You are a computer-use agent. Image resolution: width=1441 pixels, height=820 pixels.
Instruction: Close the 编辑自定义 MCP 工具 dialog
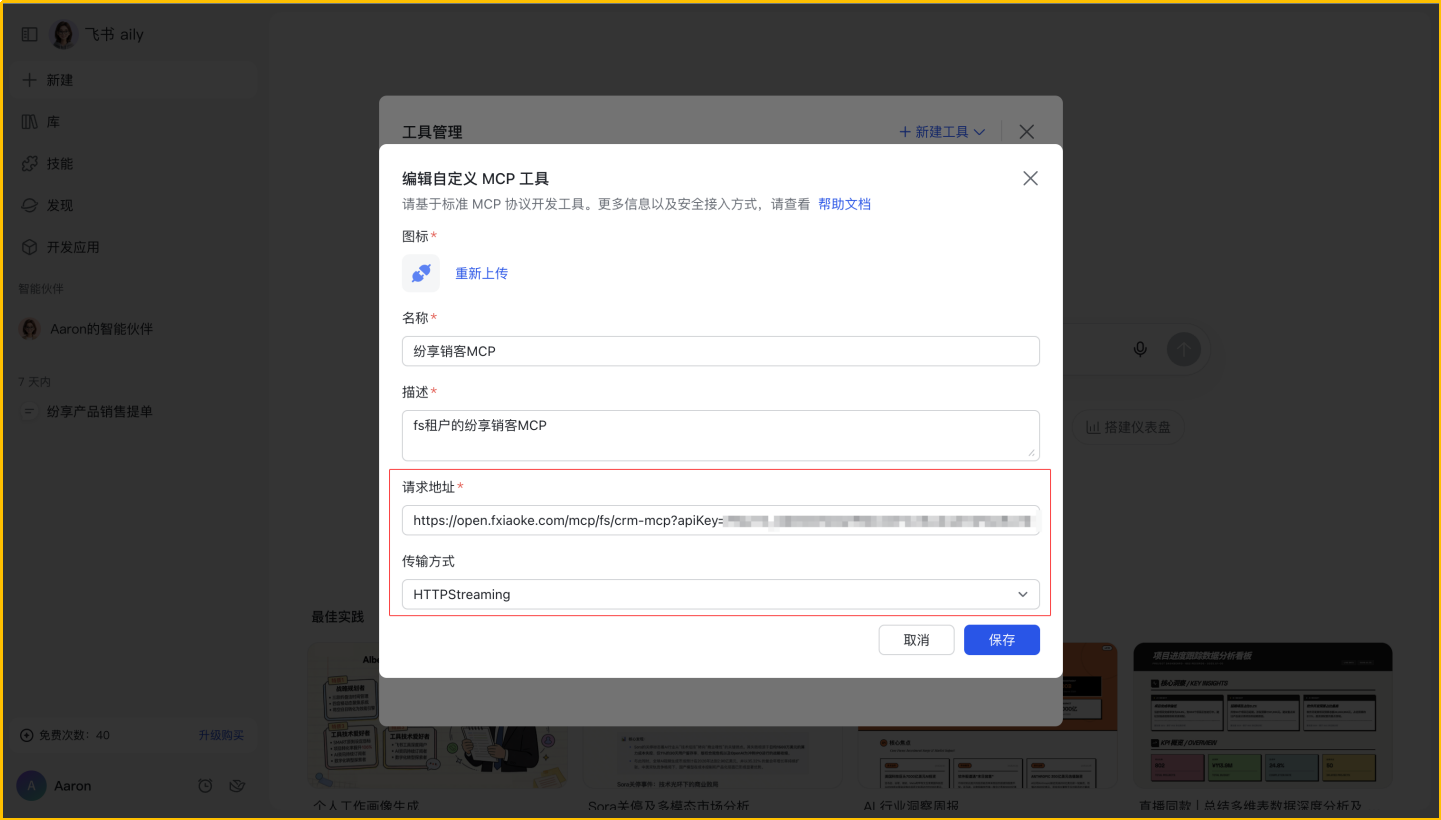pos(1030,178)
